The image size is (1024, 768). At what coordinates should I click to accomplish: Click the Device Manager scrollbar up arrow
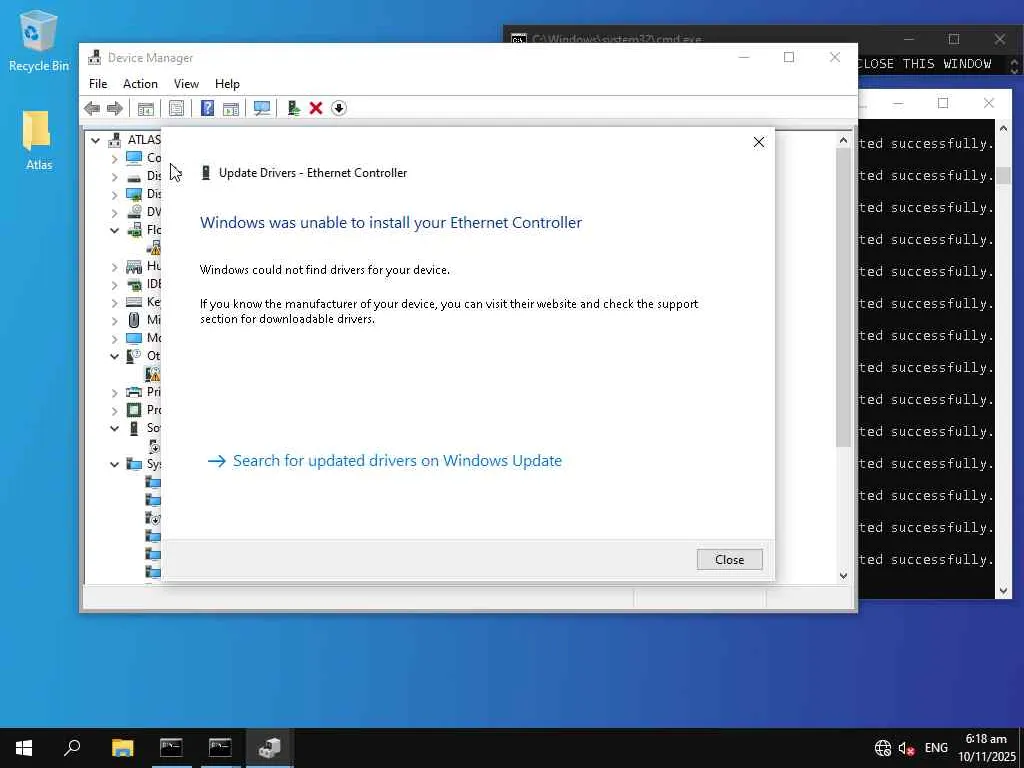coord(843,140)
